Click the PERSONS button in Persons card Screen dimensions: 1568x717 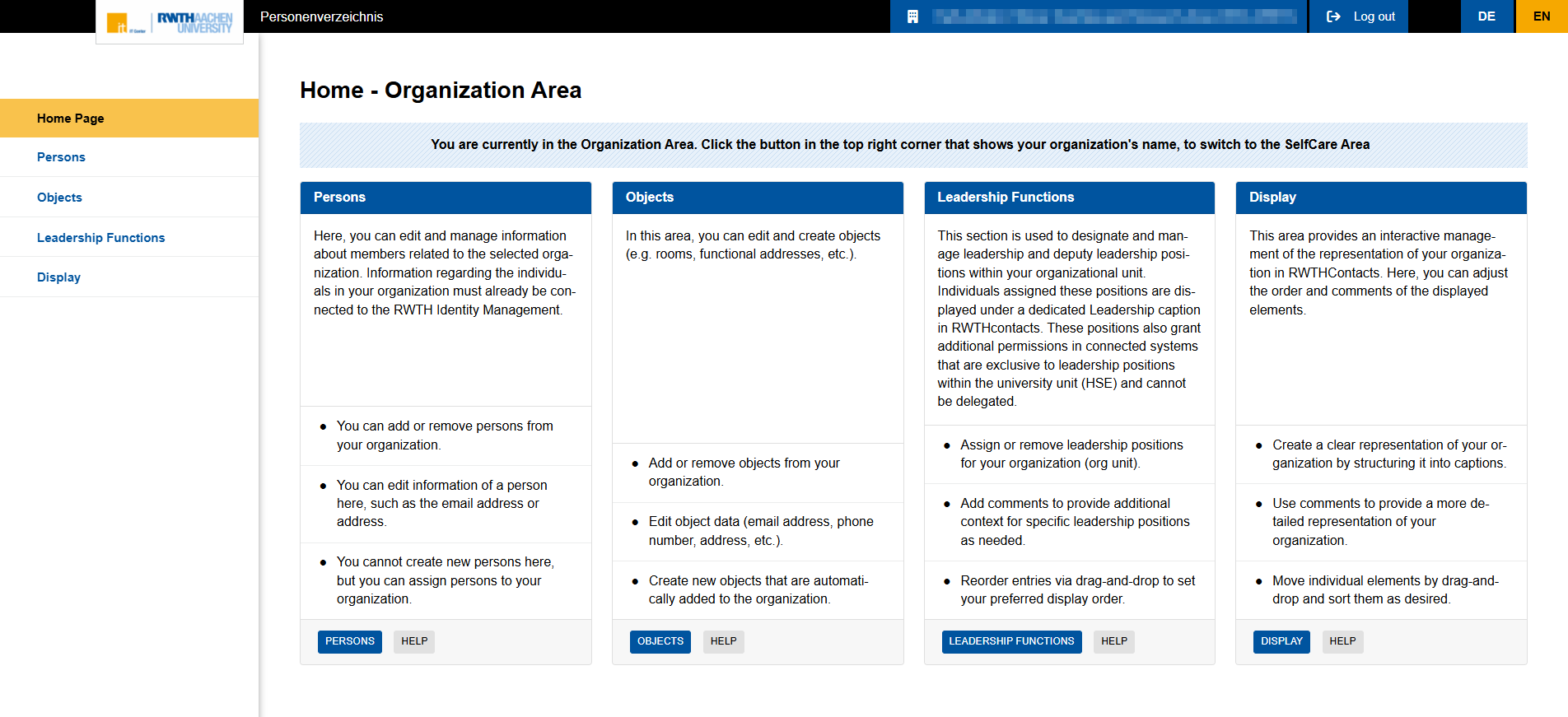(x=350, y=641)
